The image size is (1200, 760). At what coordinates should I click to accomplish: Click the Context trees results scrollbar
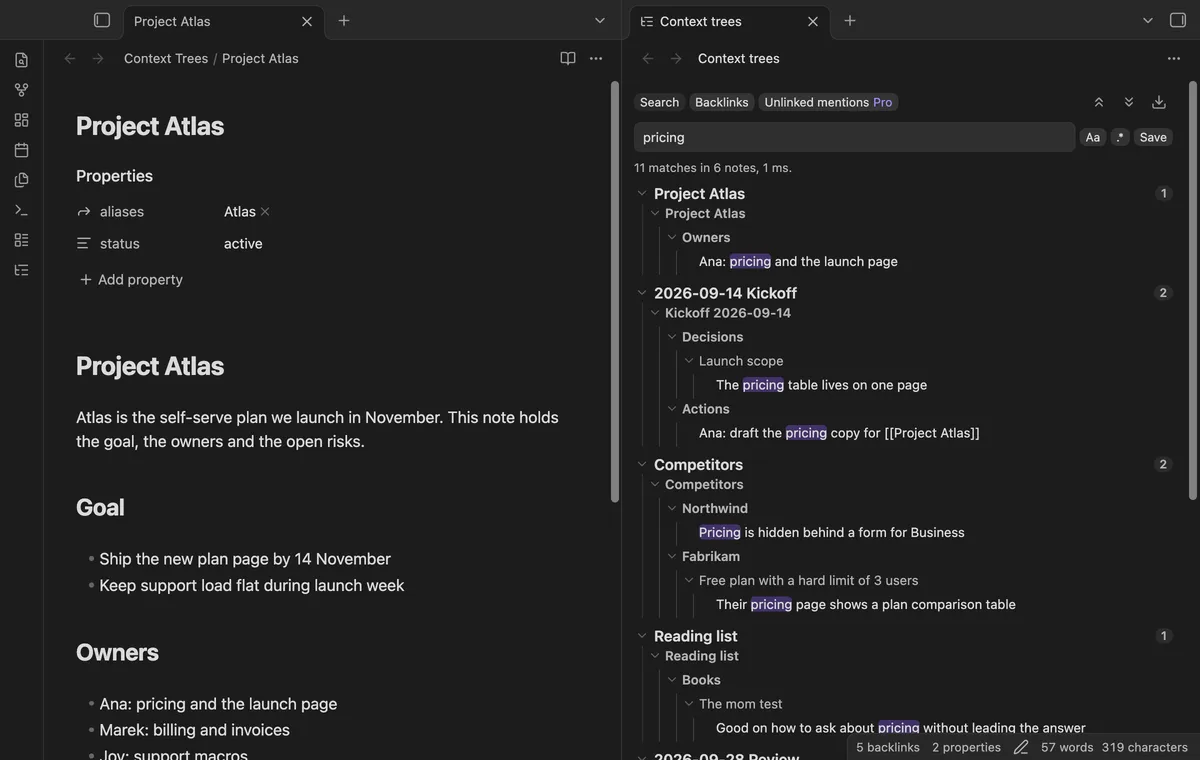click(x=1192, y=290)
